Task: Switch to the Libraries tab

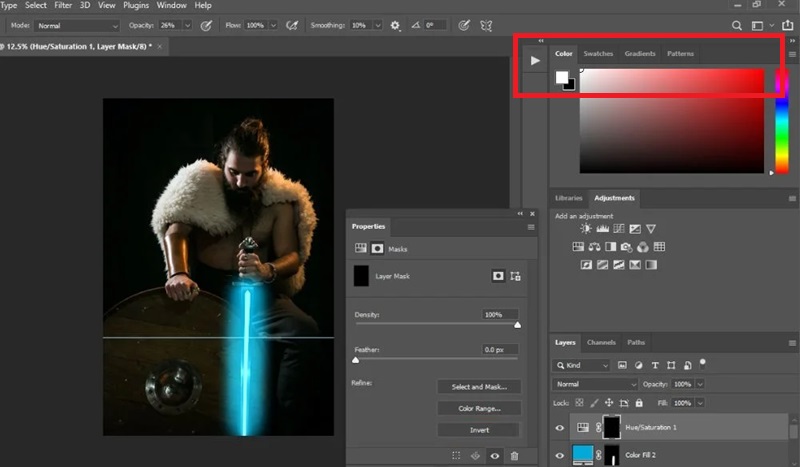Action: tap(568, 198)
